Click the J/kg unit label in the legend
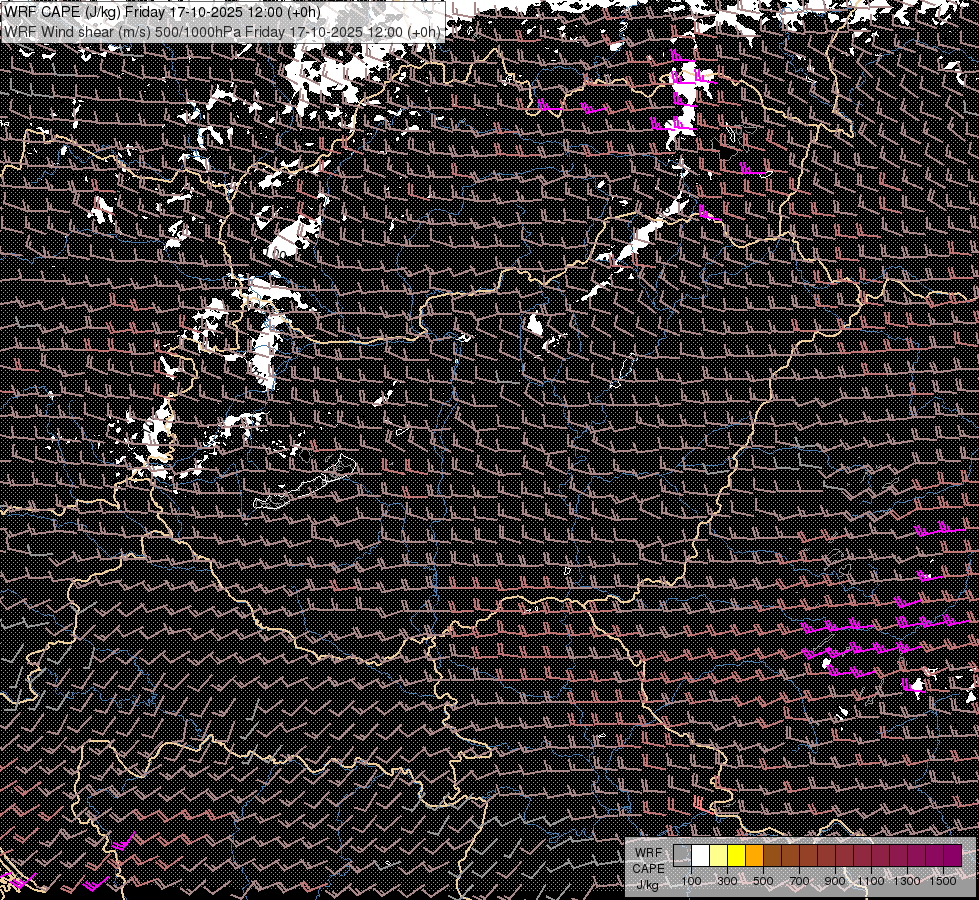The image size is (979, 900). (647, 885)
